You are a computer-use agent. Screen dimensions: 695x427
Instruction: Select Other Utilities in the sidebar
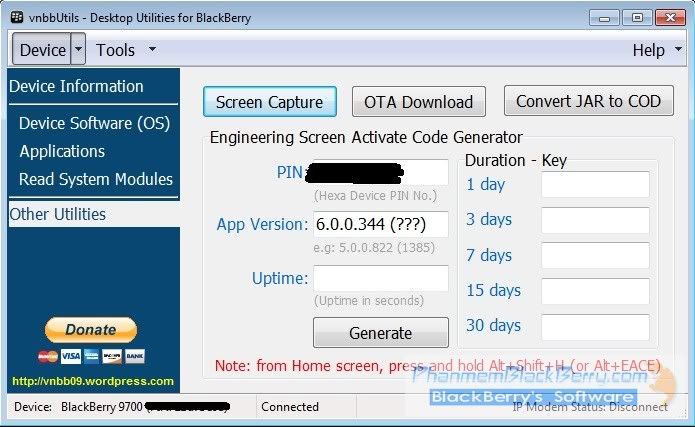pyautogui.click(x=94, y=214)
